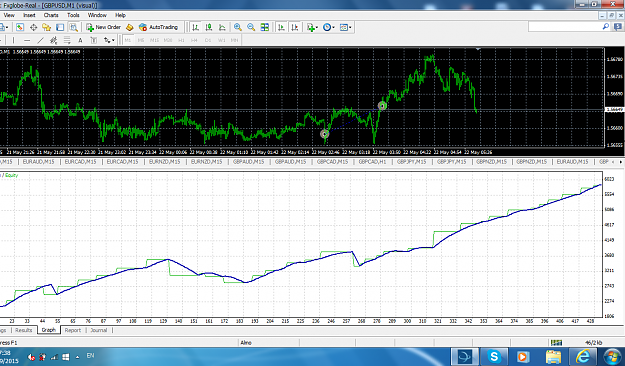Switch to tester Graph tab
Image resolution: width=625 pixels, height=366 pixels.
[49, 330]
